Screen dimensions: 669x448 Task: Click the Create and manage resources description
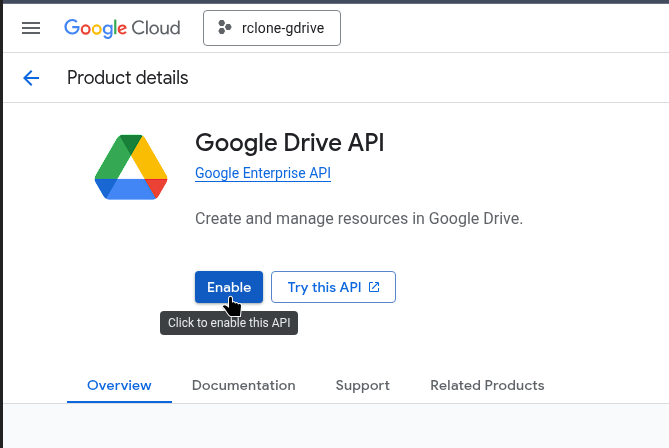(x=358, y=218)
